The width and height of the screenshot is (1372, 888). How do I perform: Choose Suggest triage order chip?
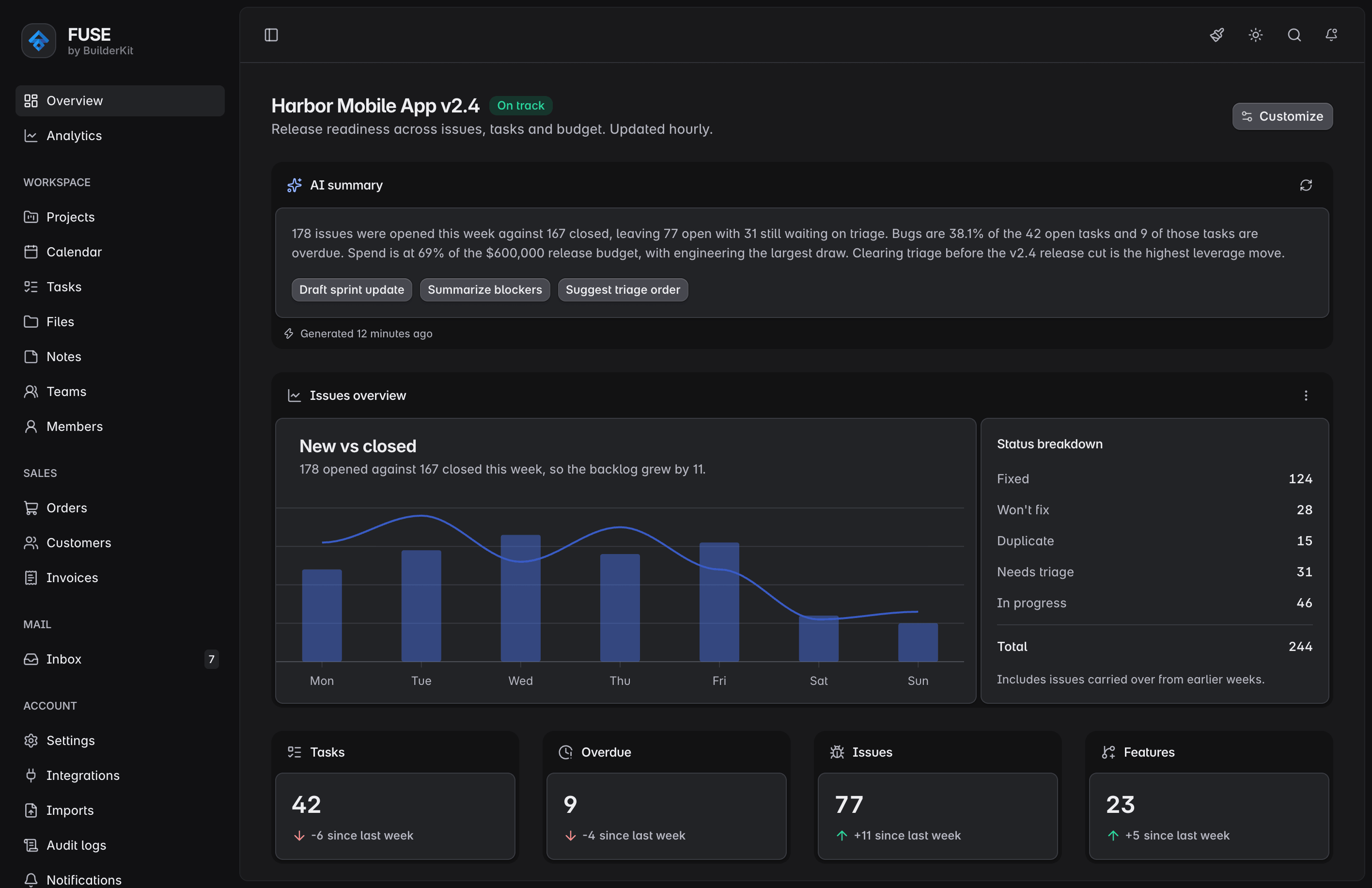[623, 289]
